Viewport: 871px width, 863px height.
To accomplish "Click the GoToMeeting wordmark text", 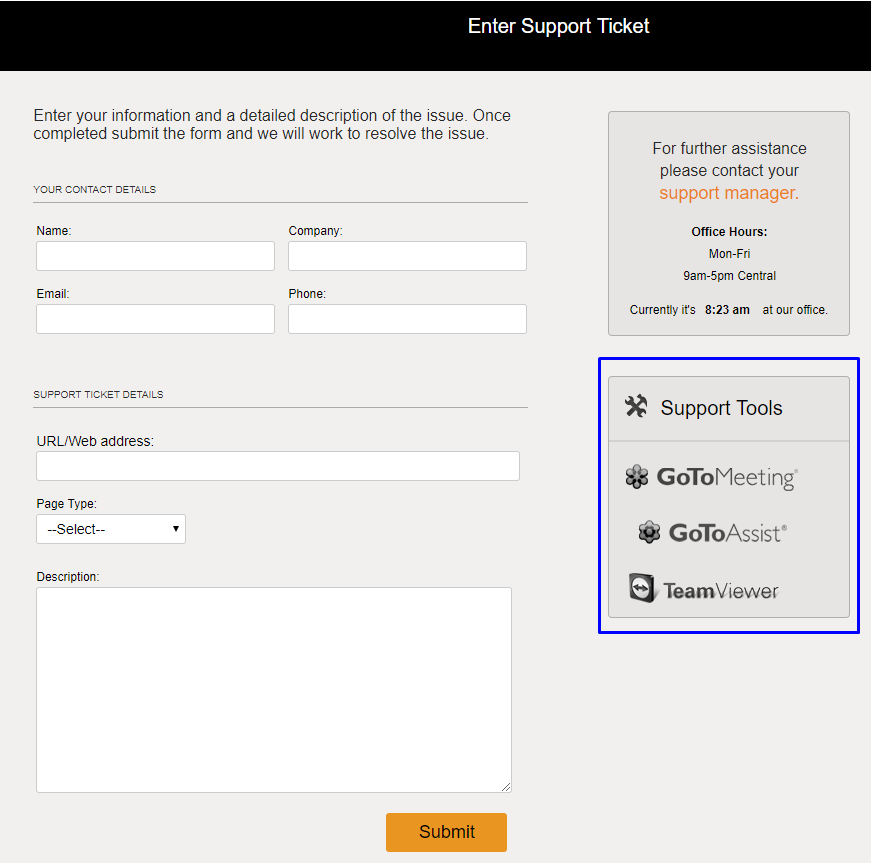I will point(727,478).
